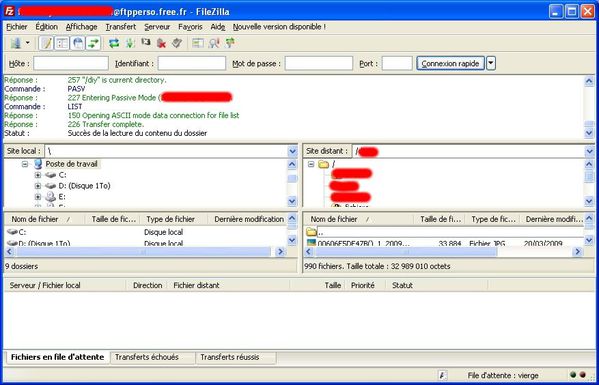Sort local files by Type de fichier

click(x=173, y=219)
